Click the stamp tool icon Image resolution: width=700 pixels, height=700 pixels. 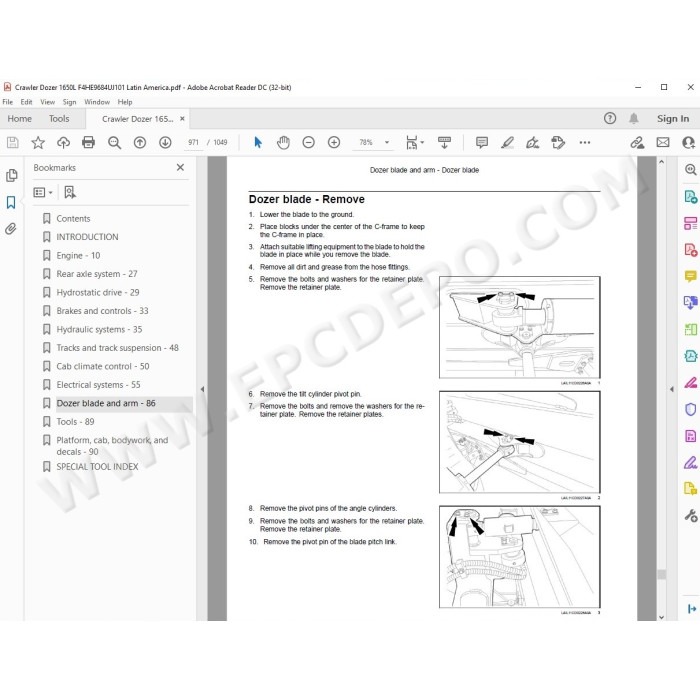558,142
